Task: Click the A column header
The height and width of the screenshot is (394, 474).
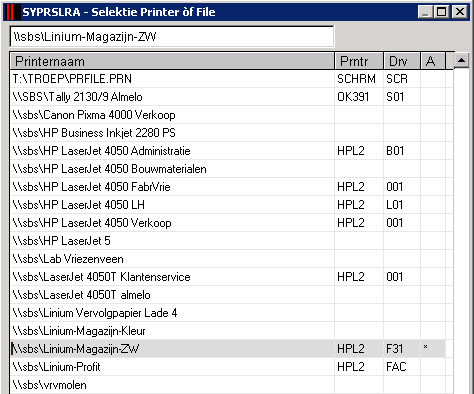Action: click(433, 61)
